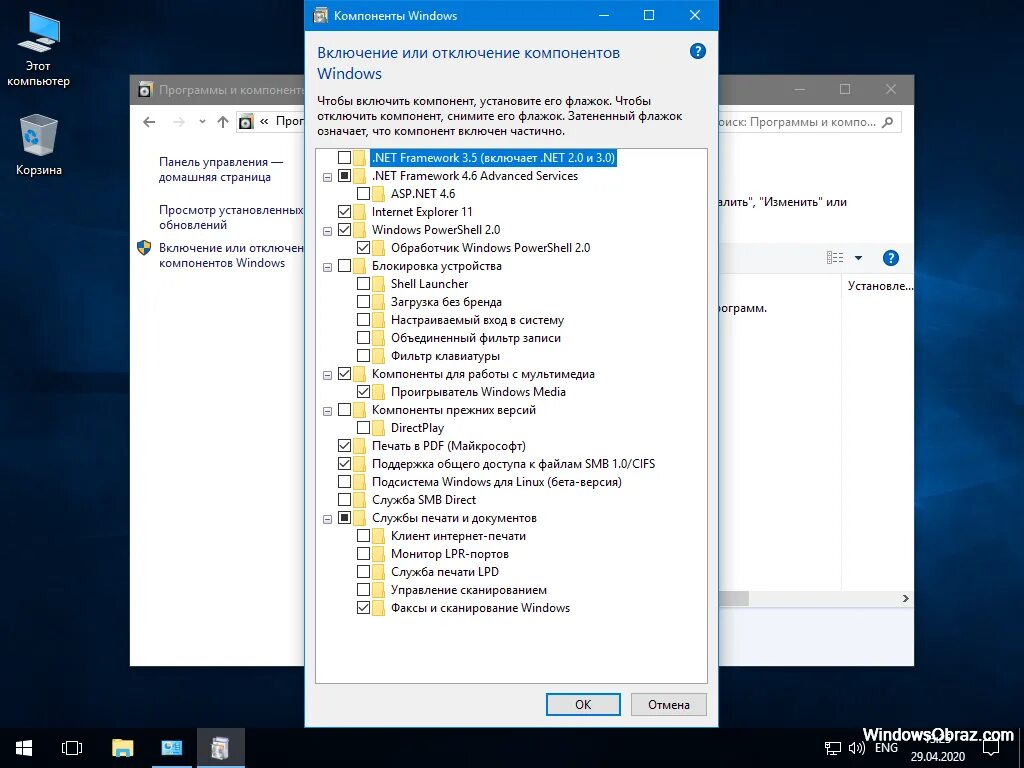Viewport: 1024px width, 768px height.
Task: Click the Установлено column header
Action: [880, 285]
